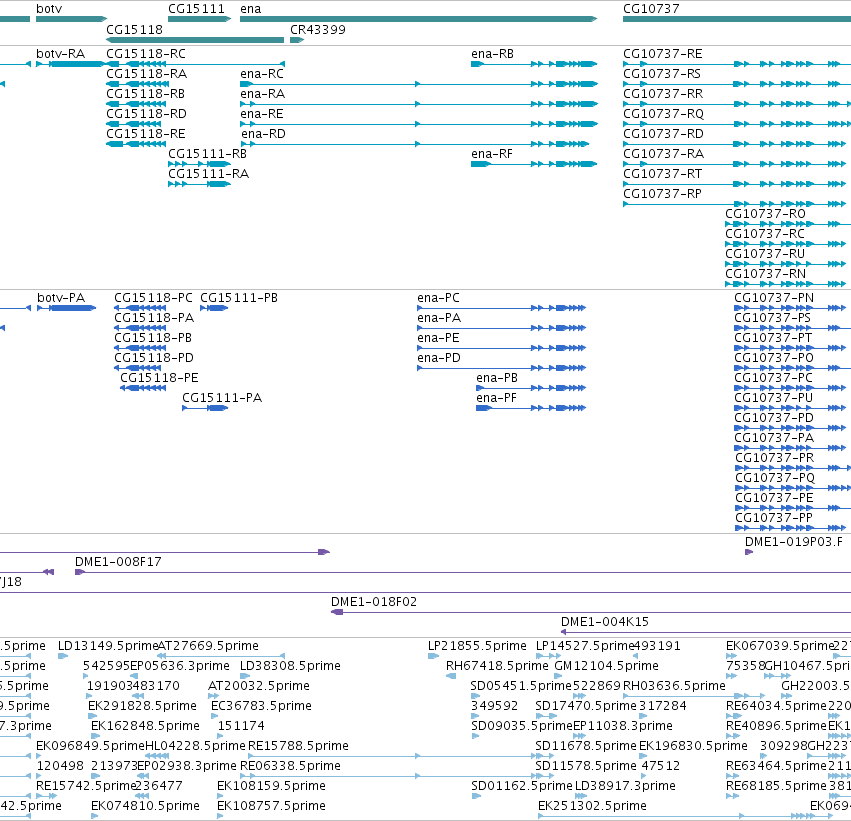Image resolution: width=851 pixels, height=821 pixels.
Task: Click the ena-PA protein label
Action: (x=439, y=318)
